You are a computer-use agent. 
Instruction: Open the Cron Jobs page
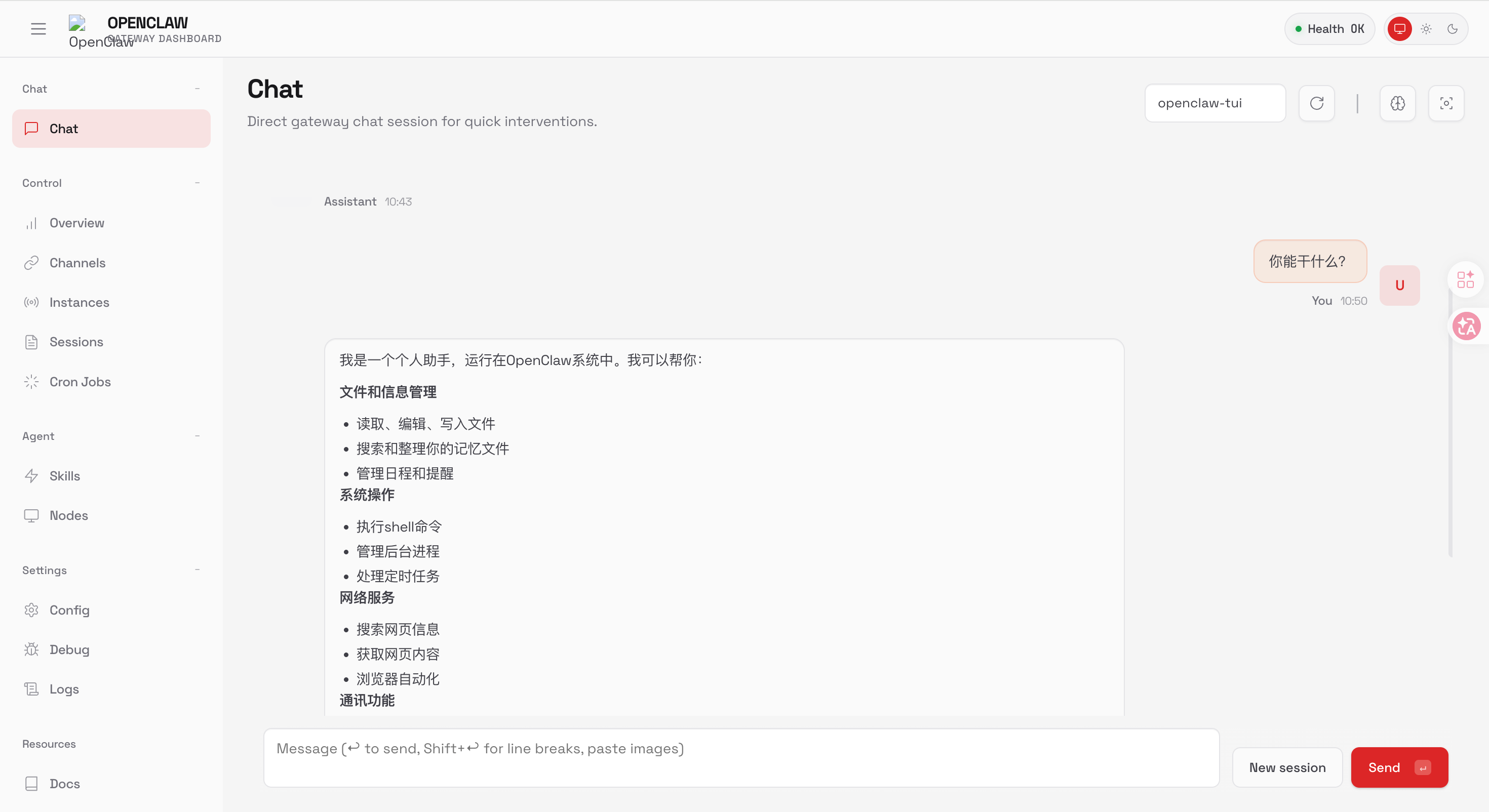[x=80, y=381]
